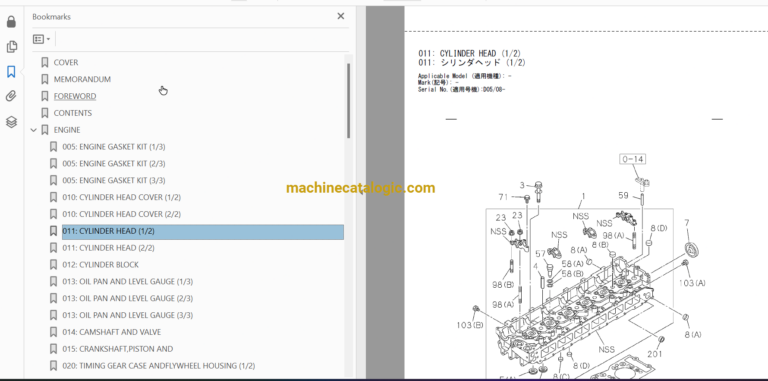768x381 pixels.
Task: Click the Bookmarks panel heading
Action: (51, 17)
